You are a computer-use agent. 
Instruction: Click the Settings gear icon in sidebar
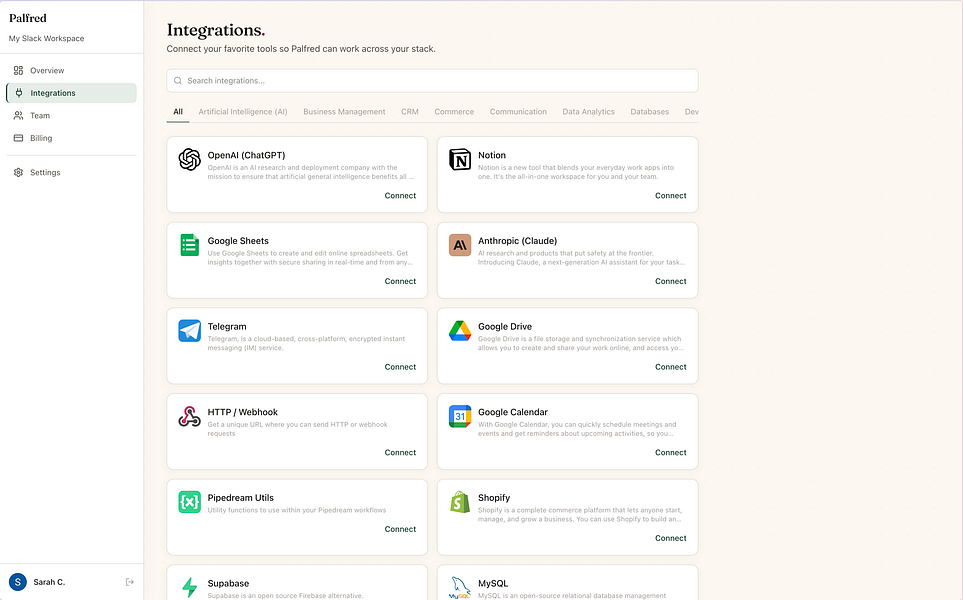pyautogui.click(x=18, y=173)
